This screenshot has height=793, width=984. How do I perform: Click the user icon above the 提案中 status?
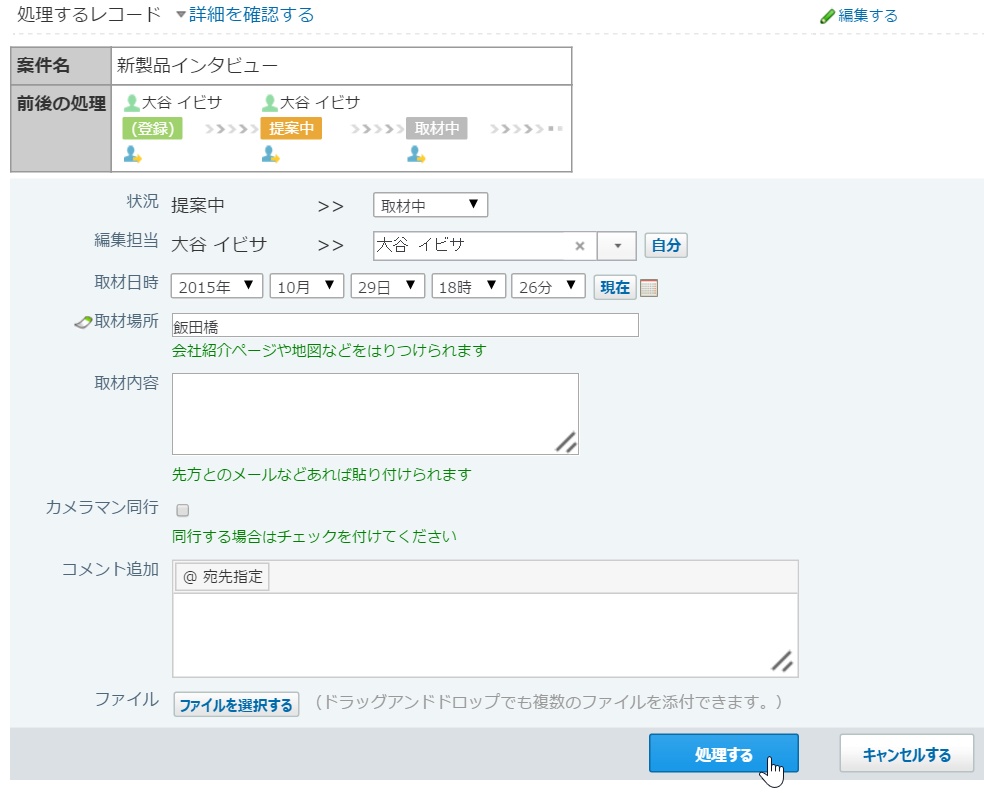[269, 102]
